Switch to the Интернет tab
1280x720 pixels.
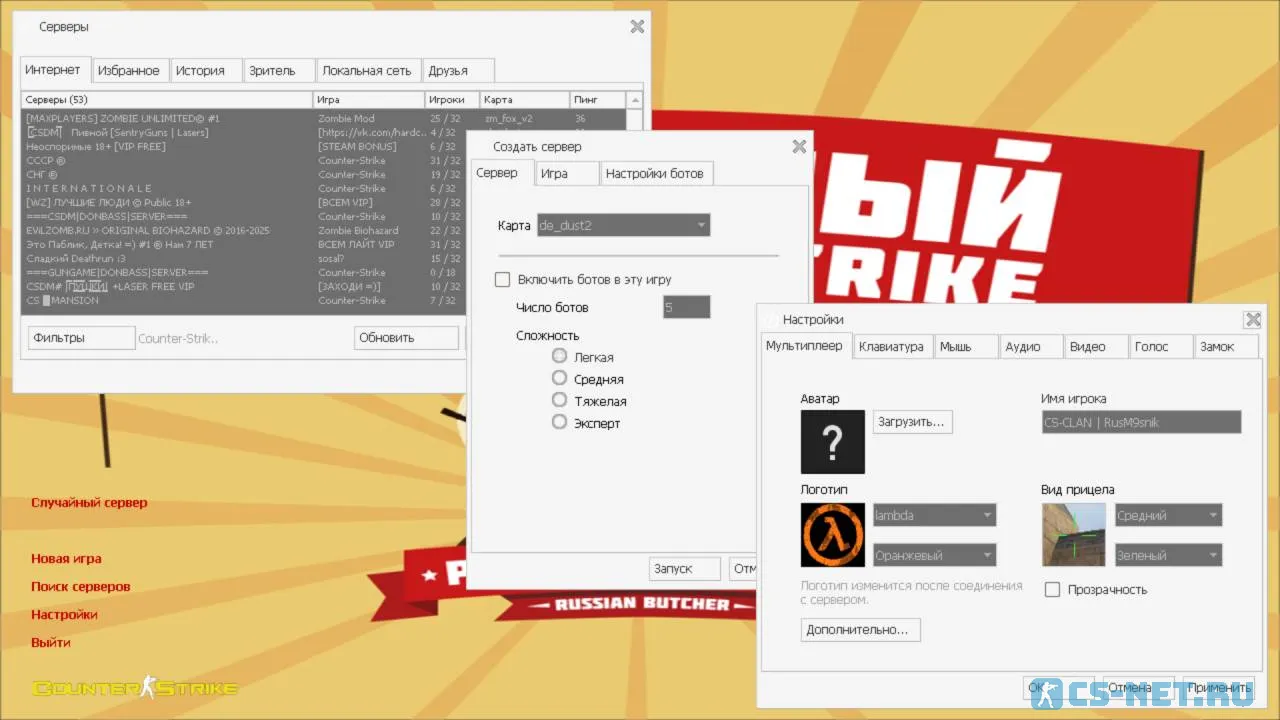point(55,70)
